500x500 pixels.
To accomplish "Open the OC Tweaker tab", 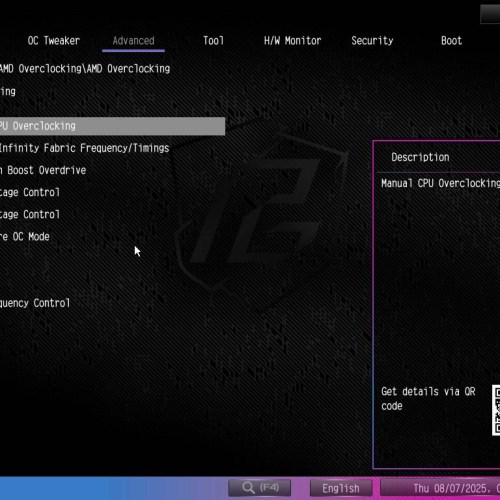I will (x=54, y=41).
